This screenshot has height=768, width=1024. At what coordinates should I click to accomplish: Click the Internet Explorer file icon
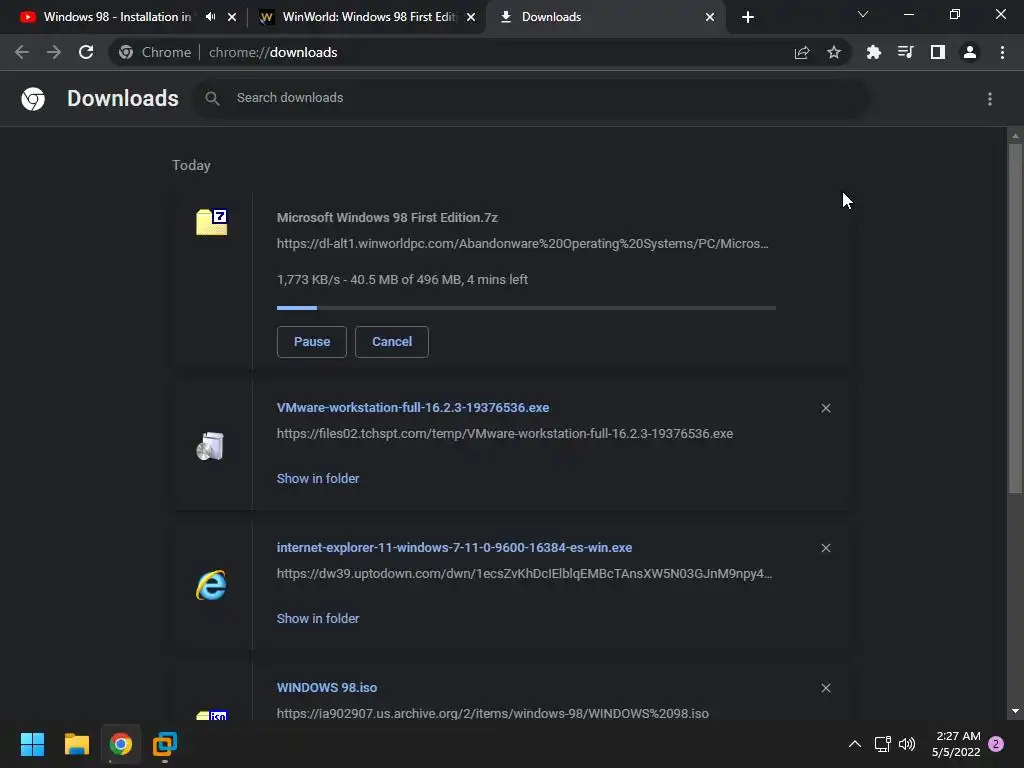point(211,585)
